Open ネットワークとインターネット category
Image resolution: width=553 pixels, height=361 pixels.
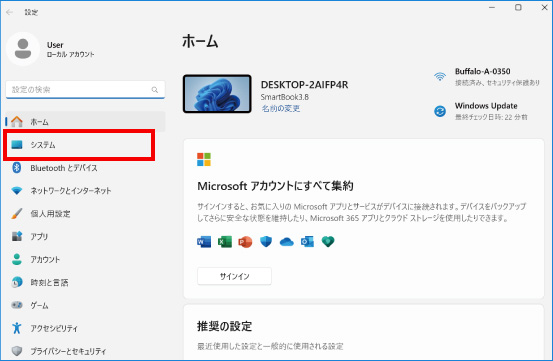[85, 191]
